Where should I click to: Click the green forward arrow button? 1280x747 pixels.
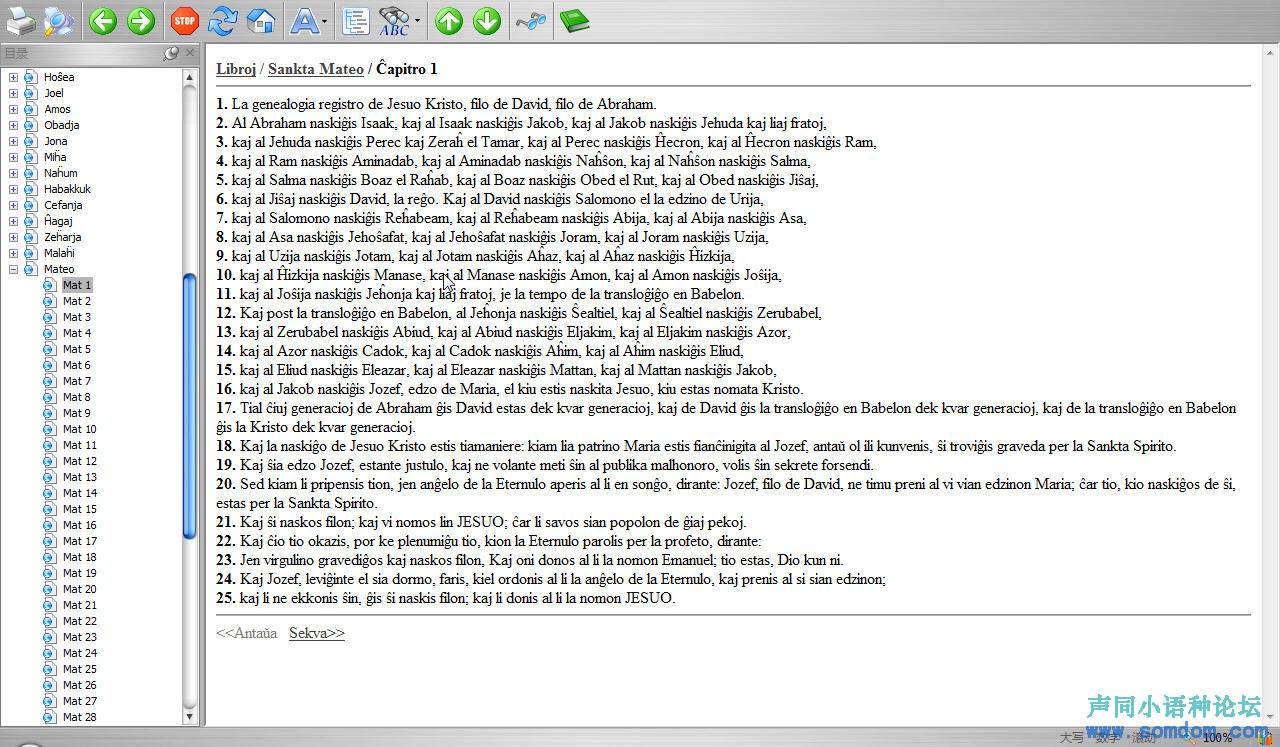[141, 20]
